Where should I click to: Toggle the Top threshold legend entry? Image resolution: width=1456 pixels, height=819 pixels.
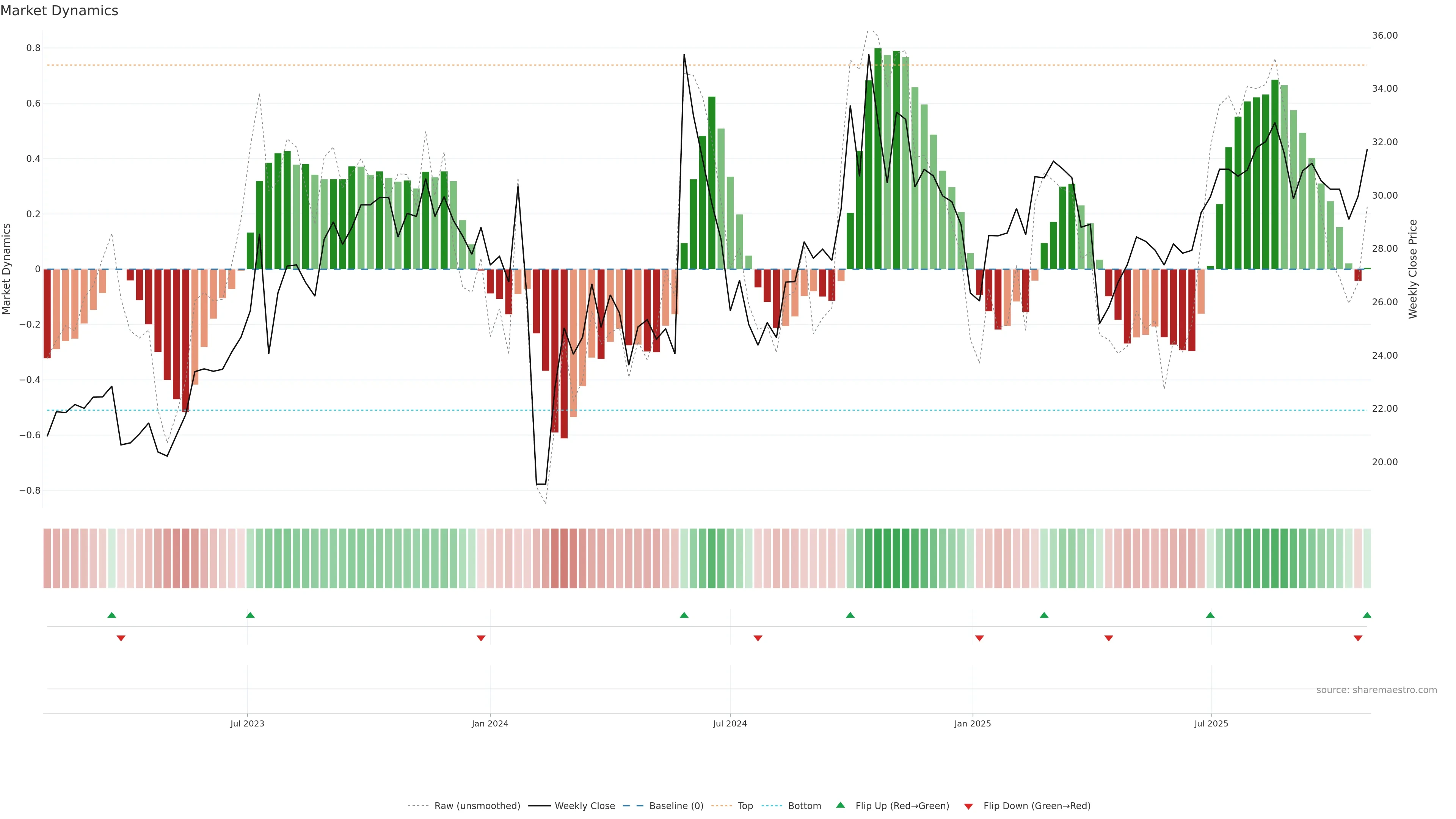(x=745, y=806)
